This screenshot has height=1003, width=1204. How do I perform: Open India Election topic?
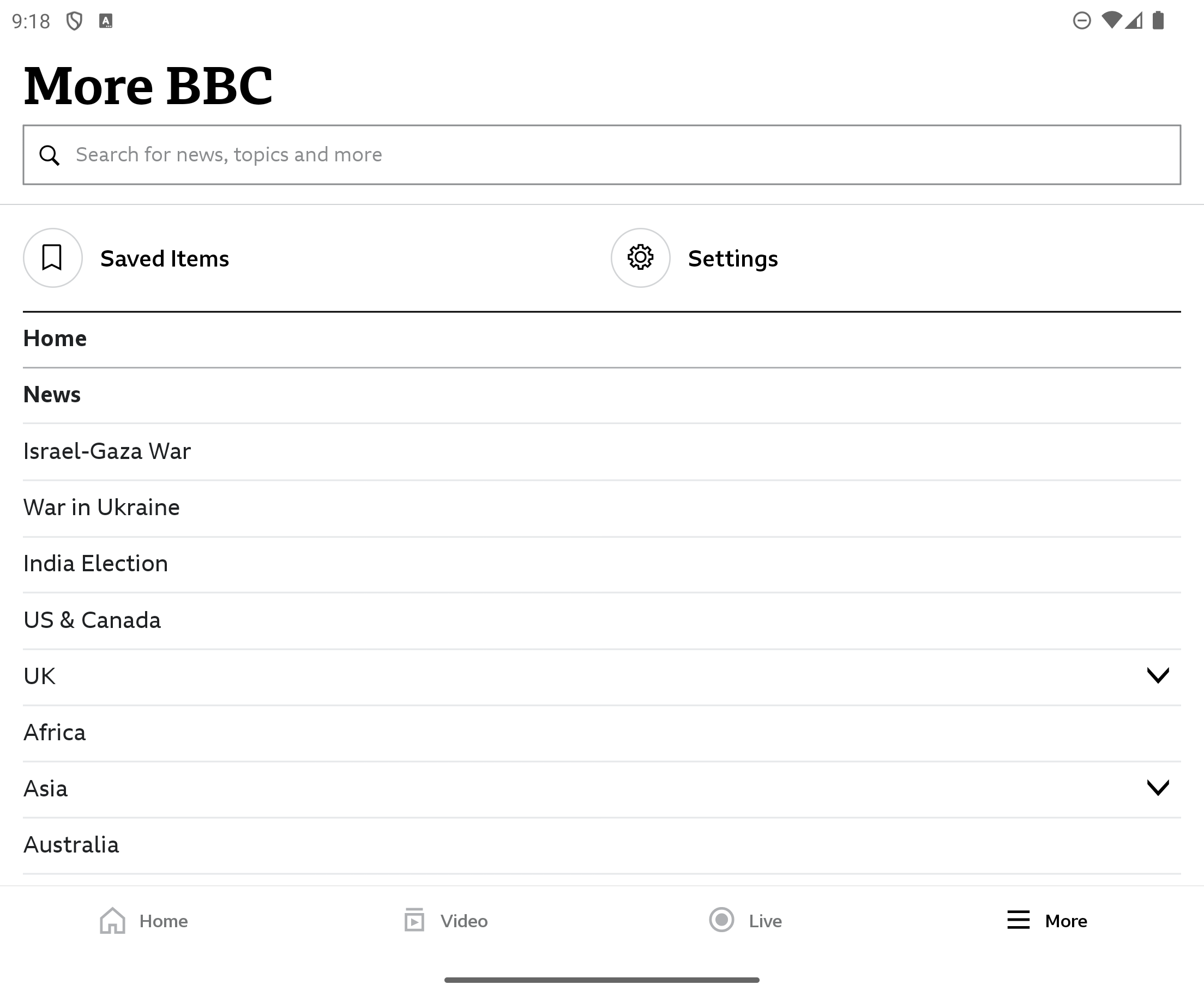coord(602,564)
